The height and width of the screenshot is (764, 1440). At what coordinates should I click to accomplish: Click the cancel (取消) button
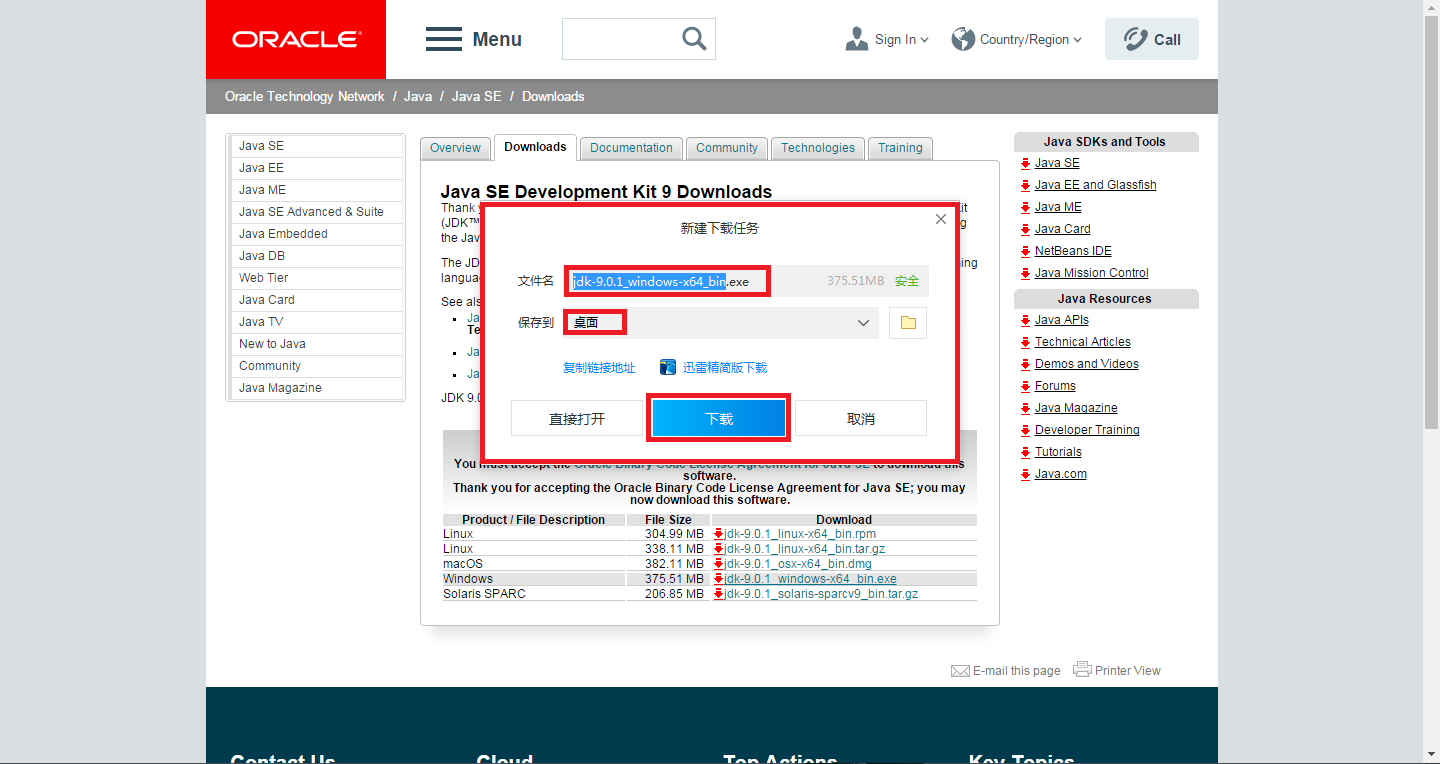[x=861, y=418]
